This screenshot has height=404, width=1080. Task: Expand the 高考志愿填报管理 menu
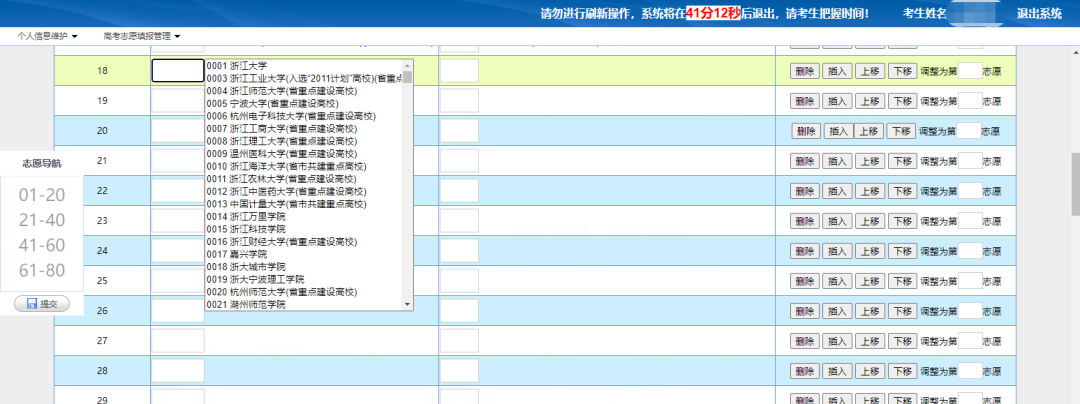pos(141,36)
